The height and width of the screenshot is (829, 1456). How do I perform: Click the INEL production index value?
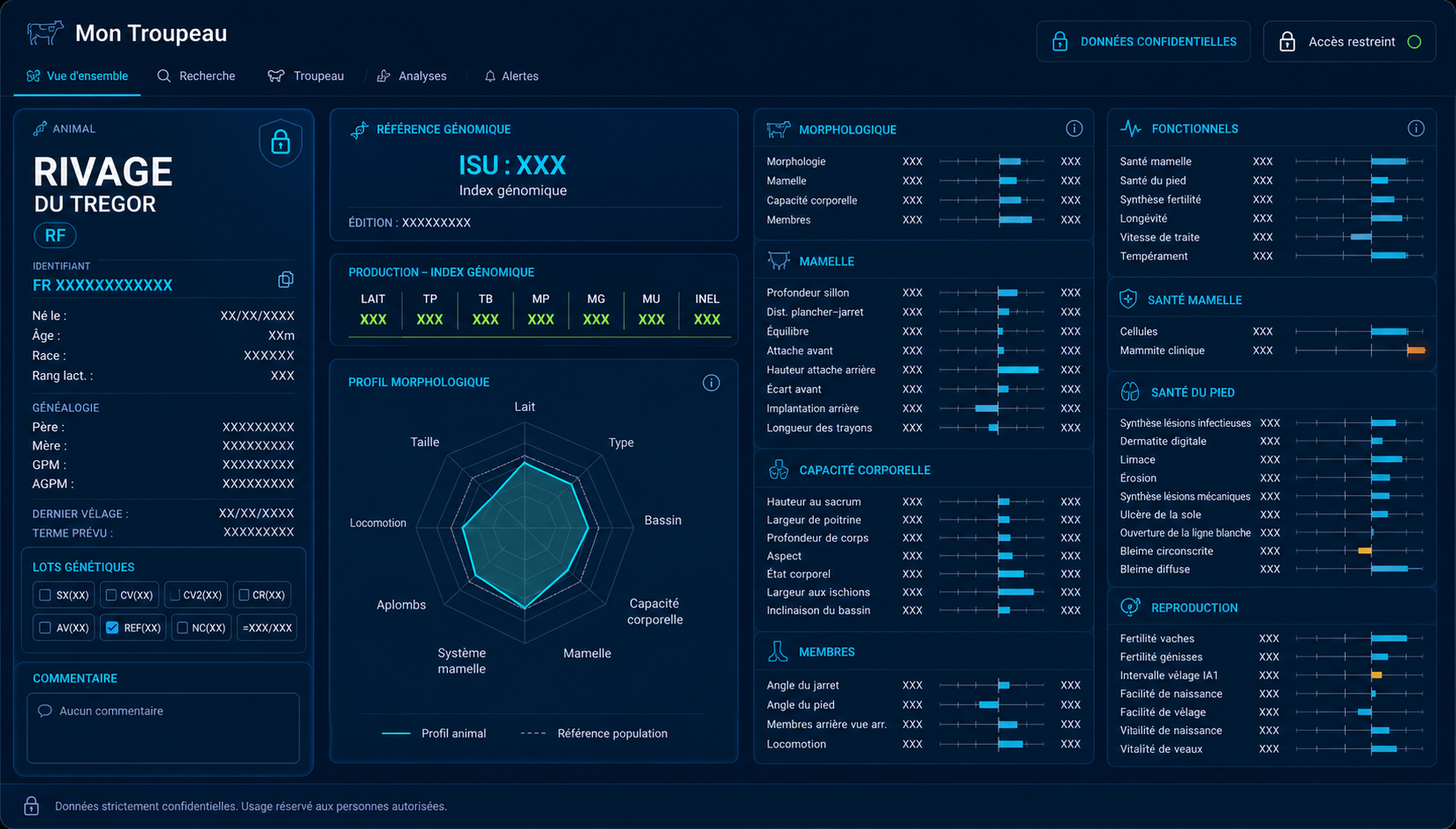(707, 320)
